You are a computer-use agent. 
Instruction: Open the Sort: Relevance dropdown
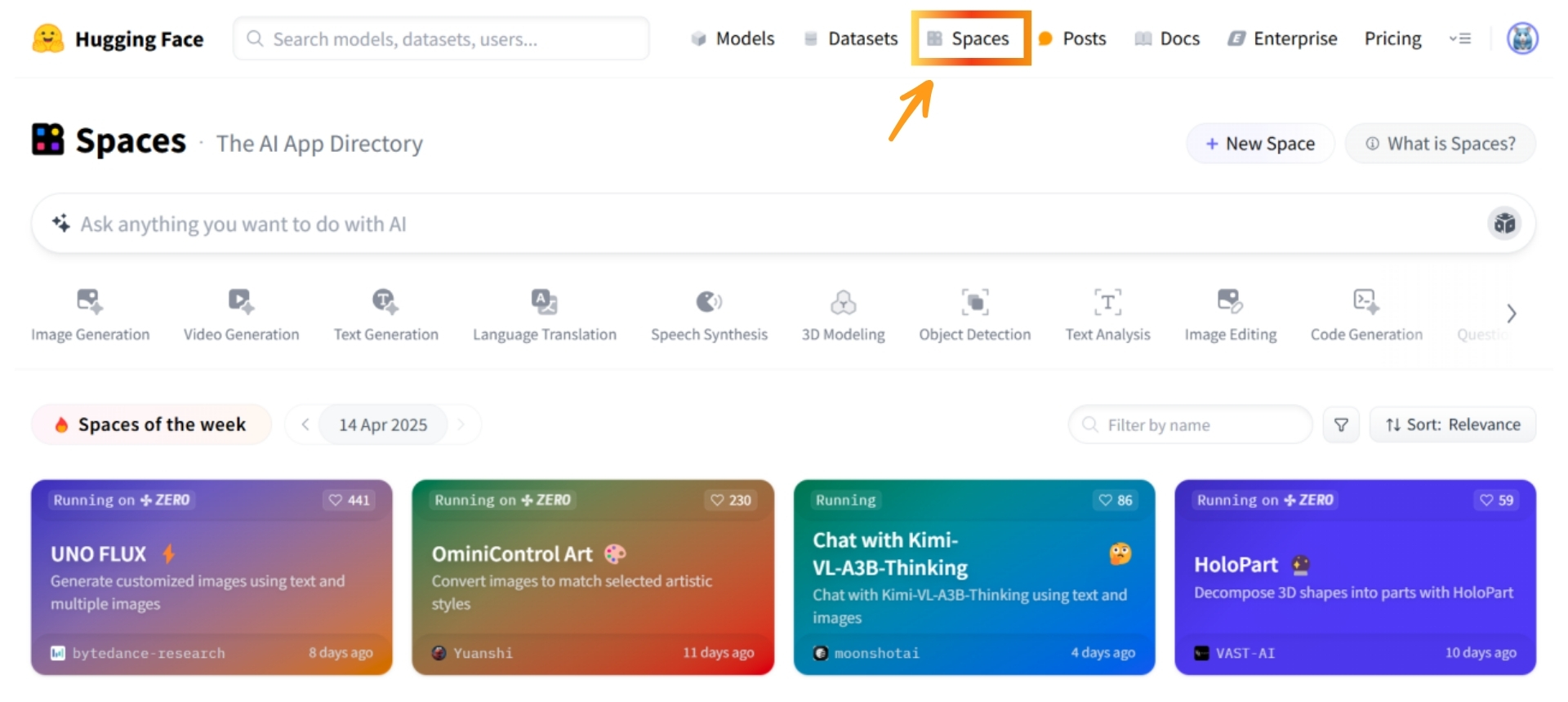pyautogui.click(x=1452, y=424)
